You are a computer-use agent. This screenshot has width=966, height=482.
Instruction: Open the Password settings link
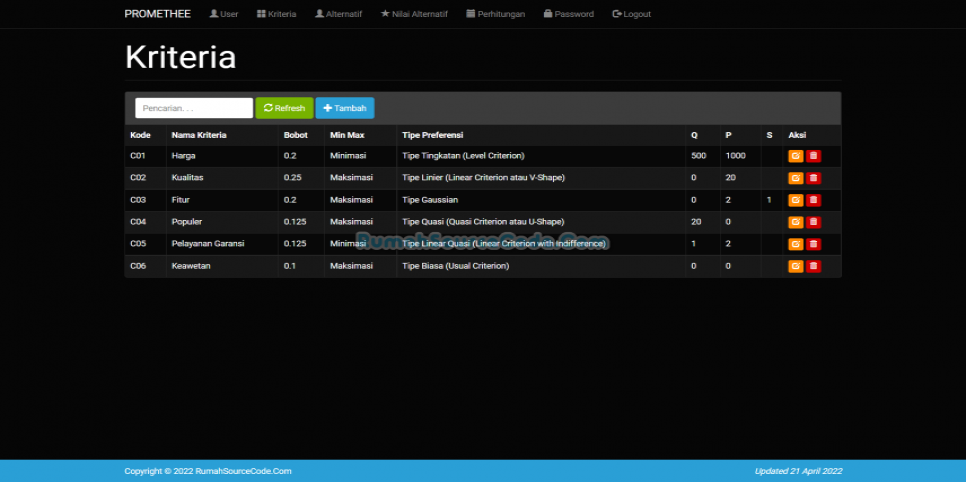pyautogui.click(x=568, y=14)
